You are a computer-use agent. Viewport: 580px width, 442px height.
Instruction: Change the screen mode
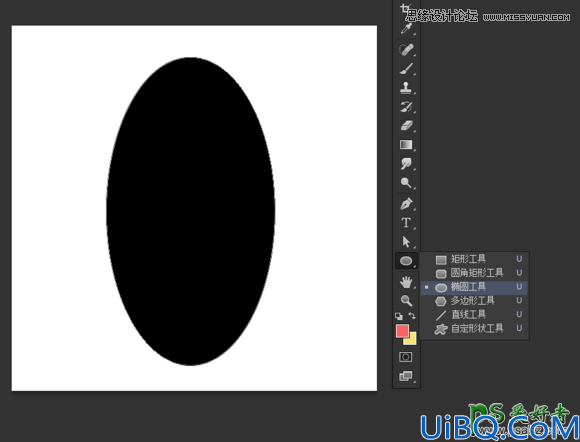pyautogui.click(x=405, y=376)
